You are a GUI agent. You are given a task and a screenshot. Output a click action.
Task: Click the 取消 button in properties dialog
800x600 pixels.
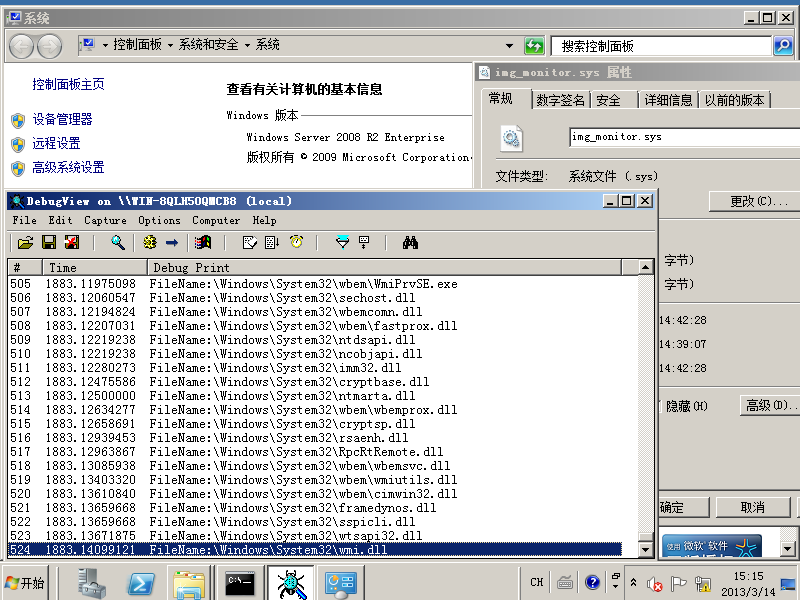click(753, 507)
